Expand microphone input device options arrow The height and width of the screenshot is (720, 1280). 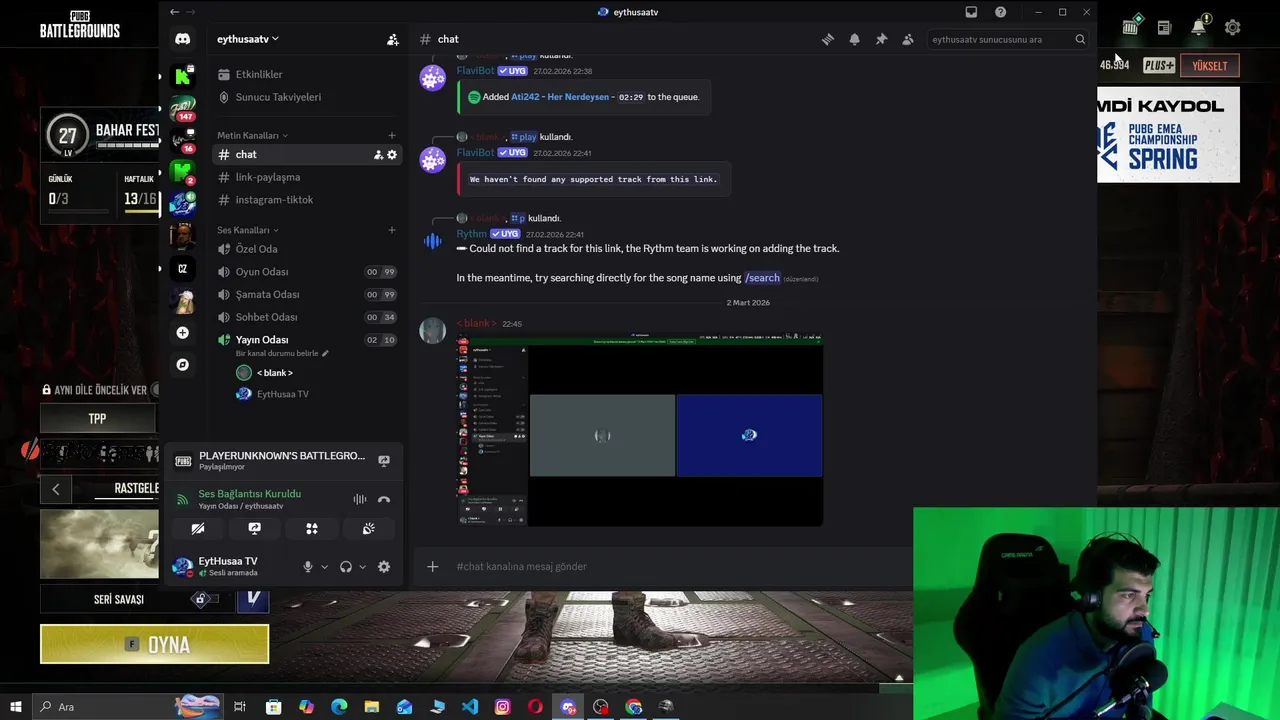[324, 567]
